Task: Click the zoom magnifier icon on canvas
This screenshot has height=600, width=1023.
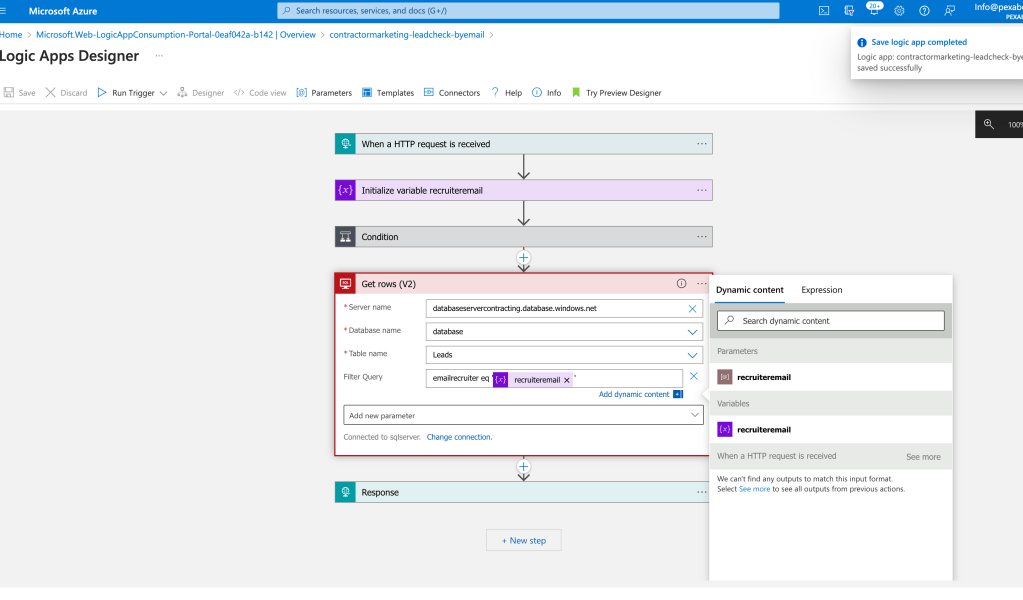Action: 988,124
